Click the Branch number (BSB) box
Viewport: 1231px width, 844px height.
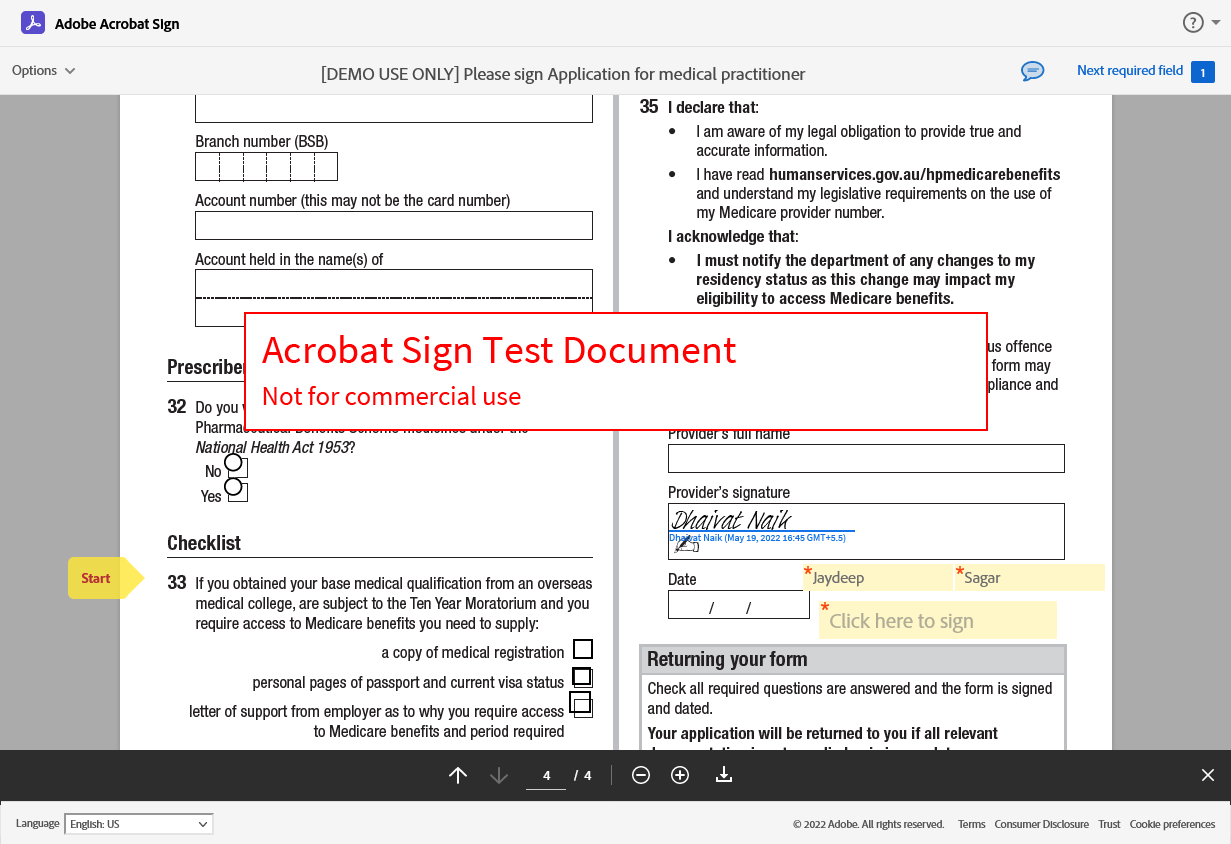coord(266,166)
